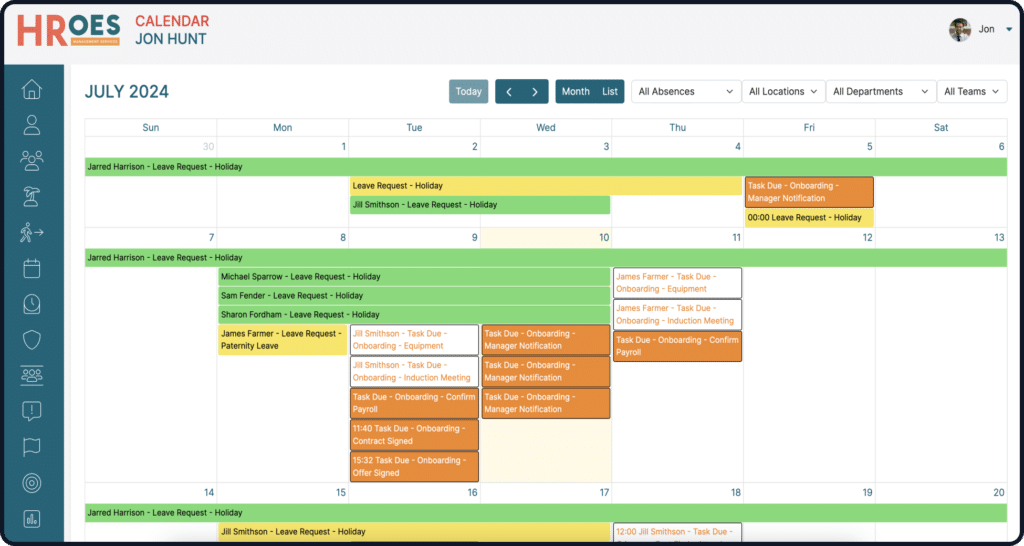This screenshot has width=1024, height=546.
Task: Switch to List view
Action: click(x=610, y=92)
